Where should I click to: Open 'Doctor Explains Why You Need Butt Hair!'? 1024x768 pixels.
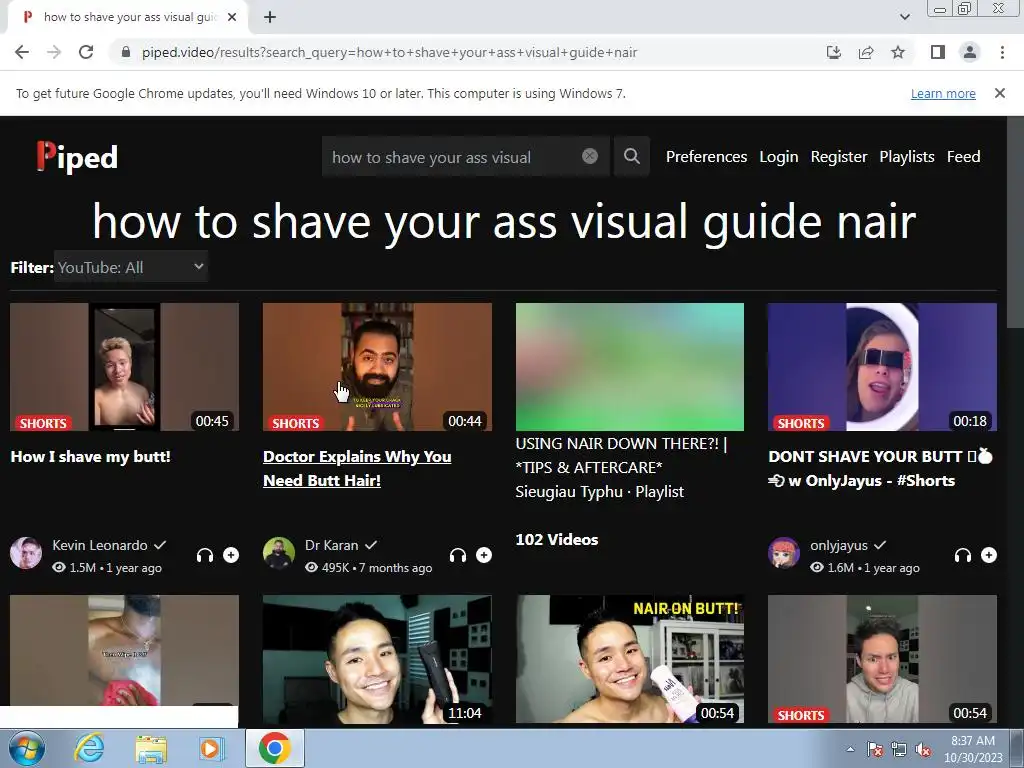357,468
